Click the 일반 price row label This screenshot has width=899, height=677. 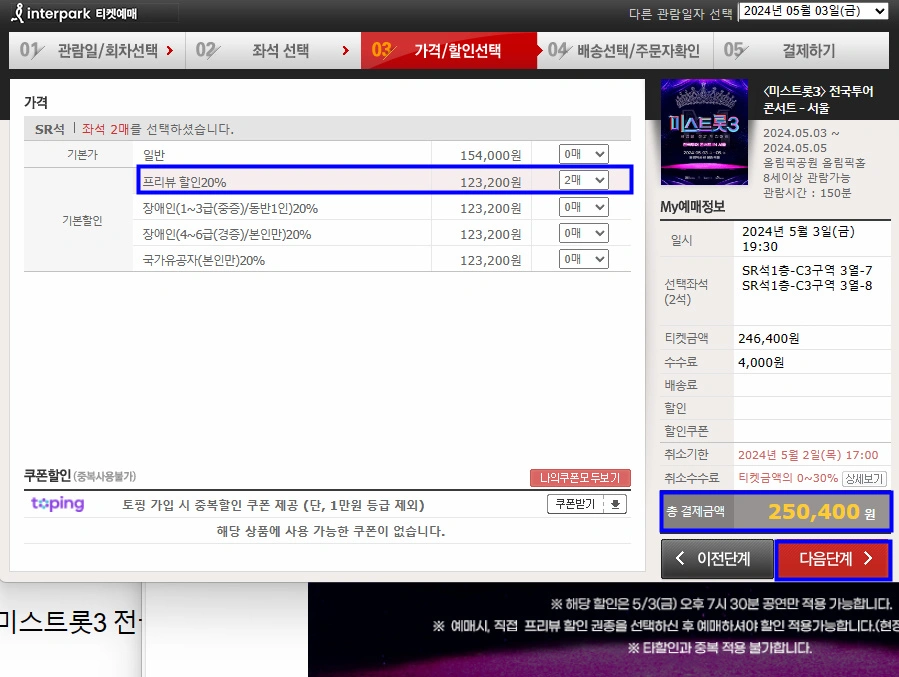coord(154,155)
